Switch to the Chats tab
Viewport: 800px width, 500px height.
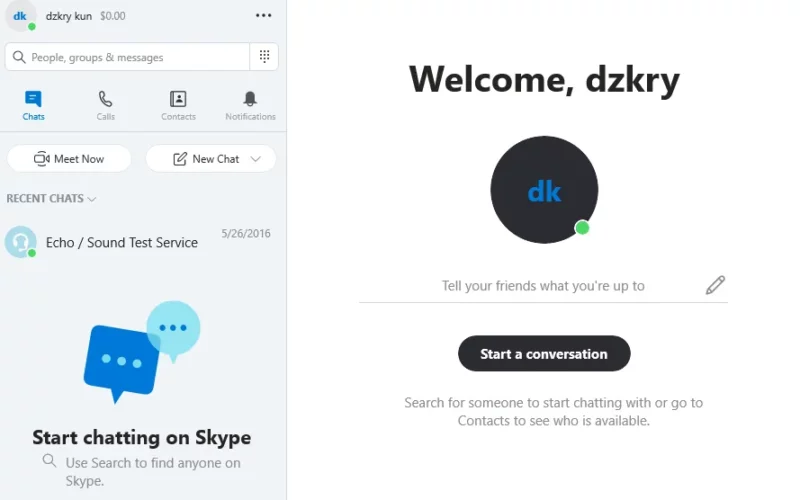tap(33, 105)
